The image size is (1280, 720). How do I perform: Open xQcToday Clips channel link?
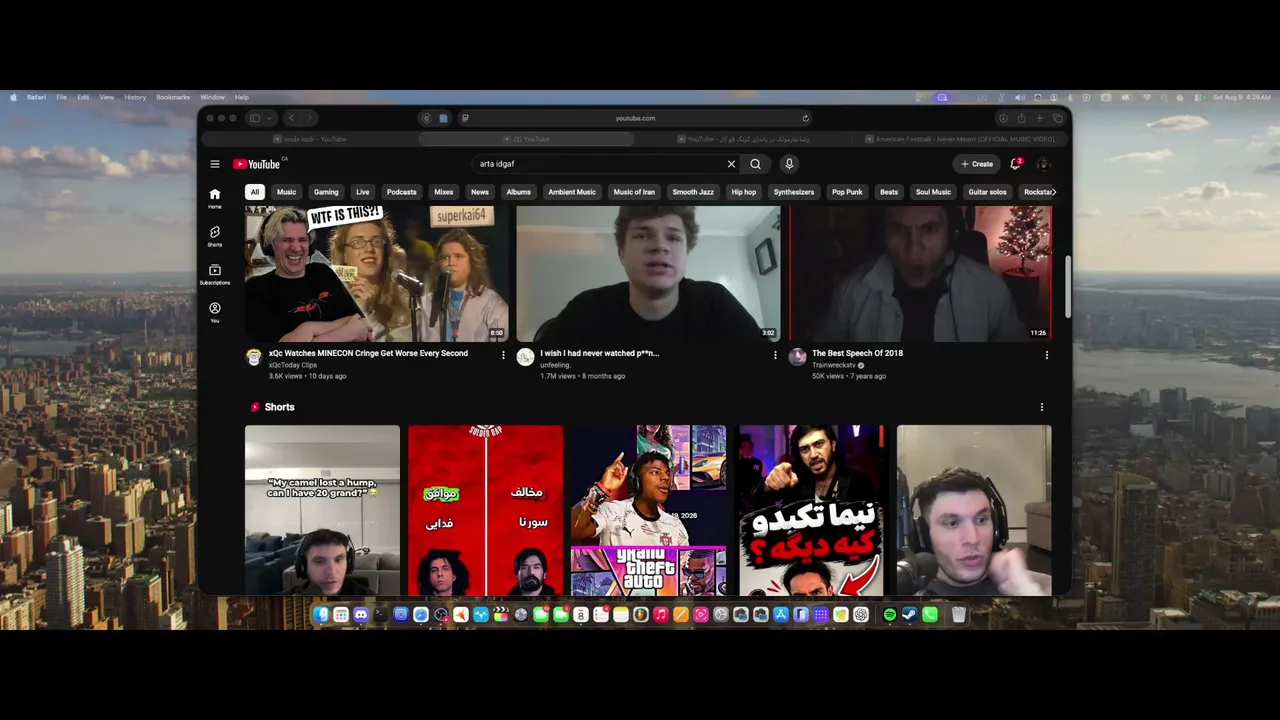tap(293, 365)
